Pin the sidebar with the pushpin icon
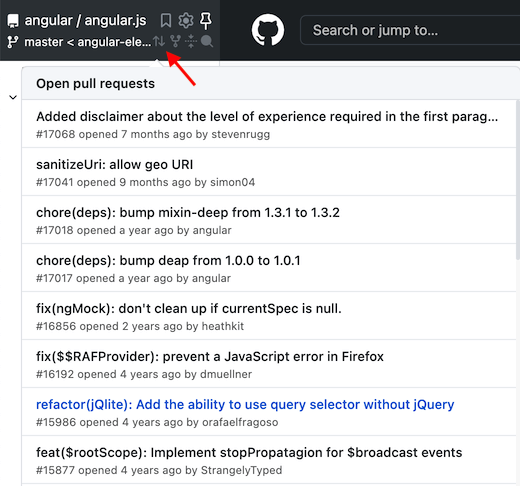The width and height of the screenshot is (520, 486). click(206, 21)
